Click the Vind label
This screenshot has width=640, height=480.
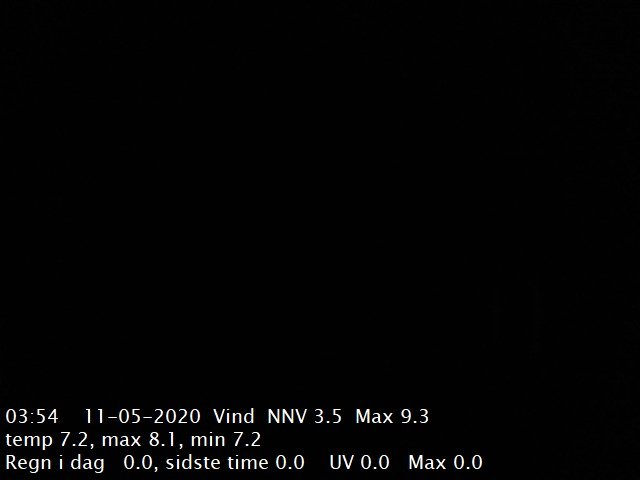pyautogui.click(x=234, y=416)
